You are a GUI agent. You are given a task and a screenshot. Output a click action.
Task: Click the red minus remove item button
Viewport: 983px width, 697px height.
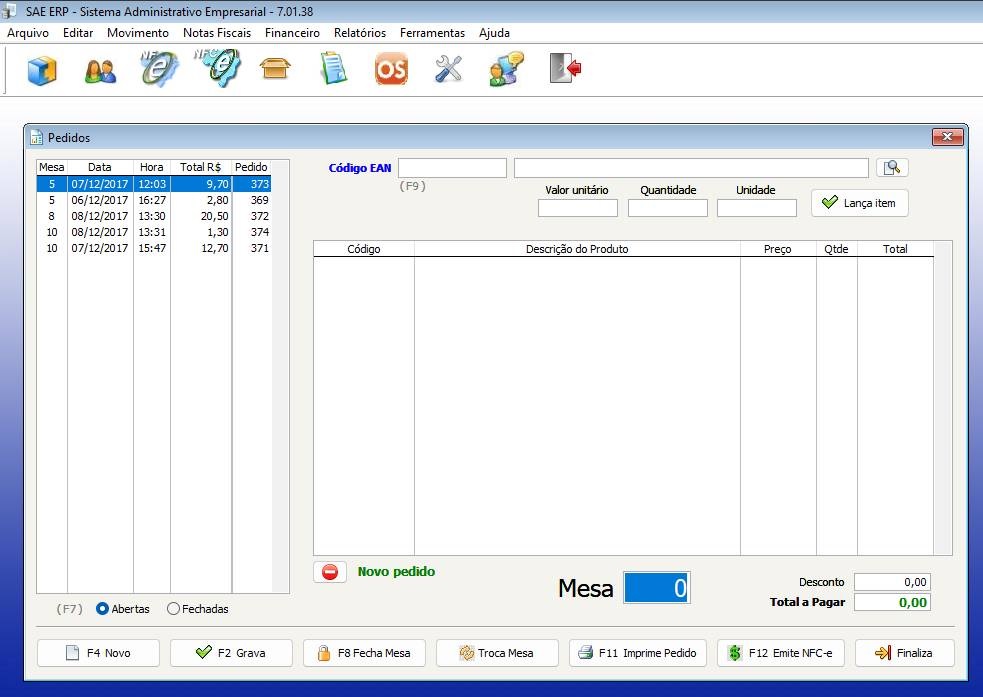click(x=330, y=572)
